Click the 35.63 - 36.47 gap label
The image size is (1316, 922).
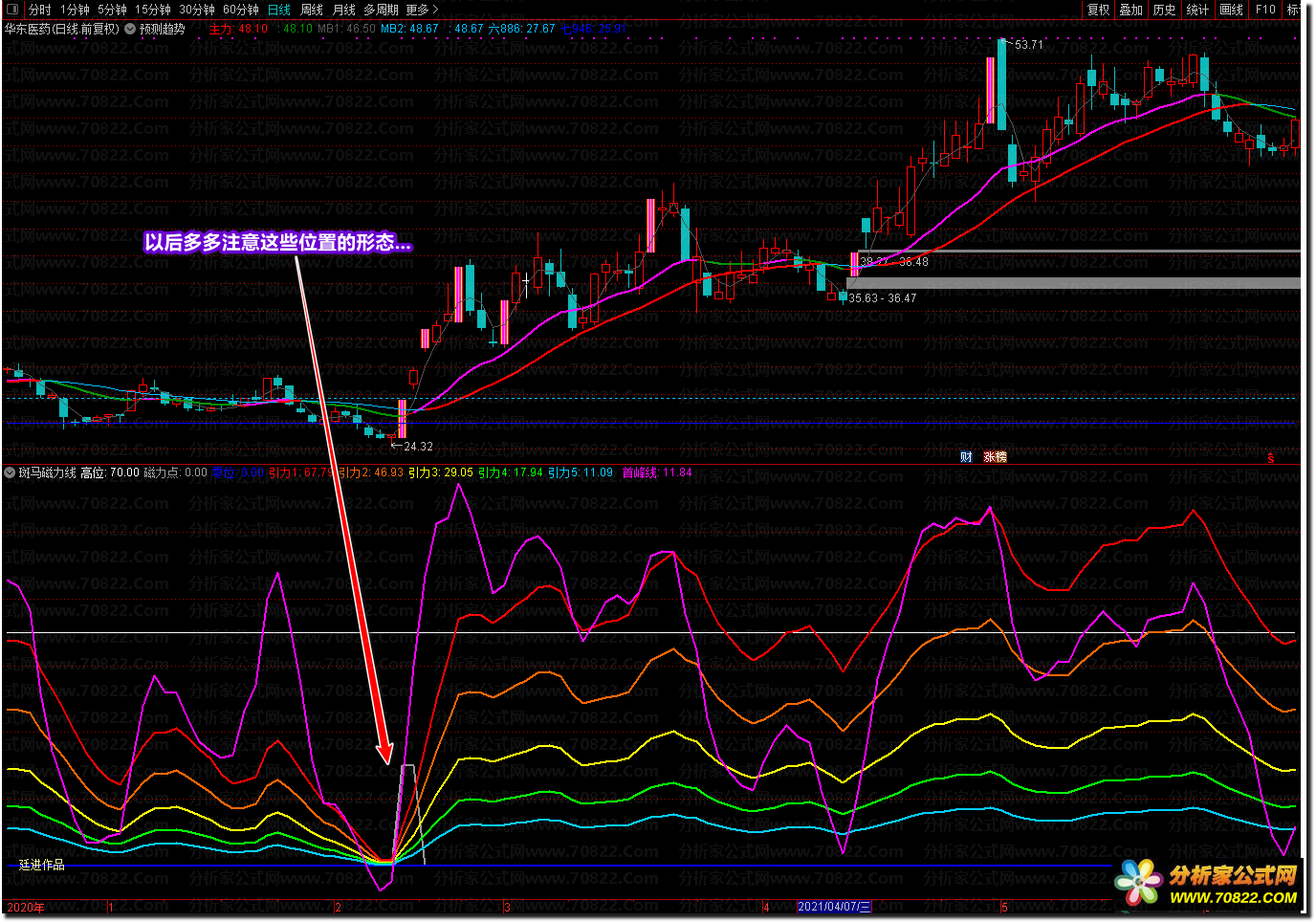pos(883,298)
